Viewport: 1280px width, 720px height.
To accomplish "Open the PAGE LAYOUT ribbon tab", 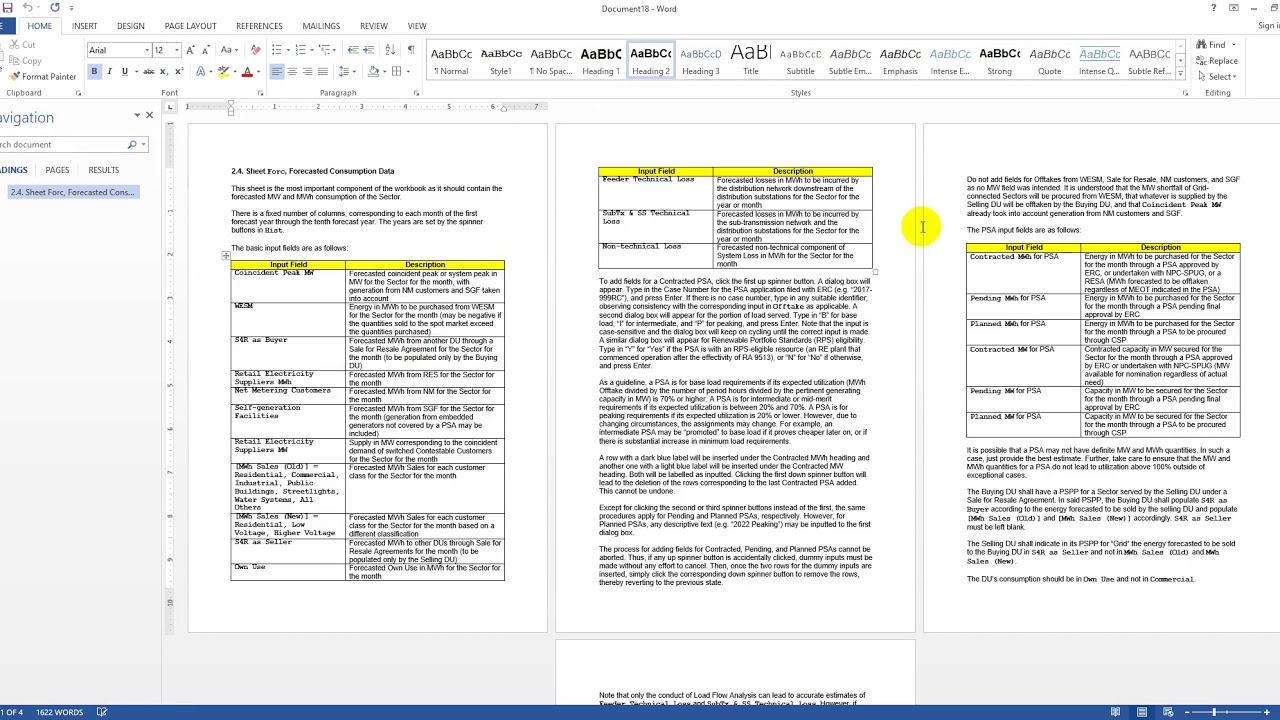I will [190, 26].
